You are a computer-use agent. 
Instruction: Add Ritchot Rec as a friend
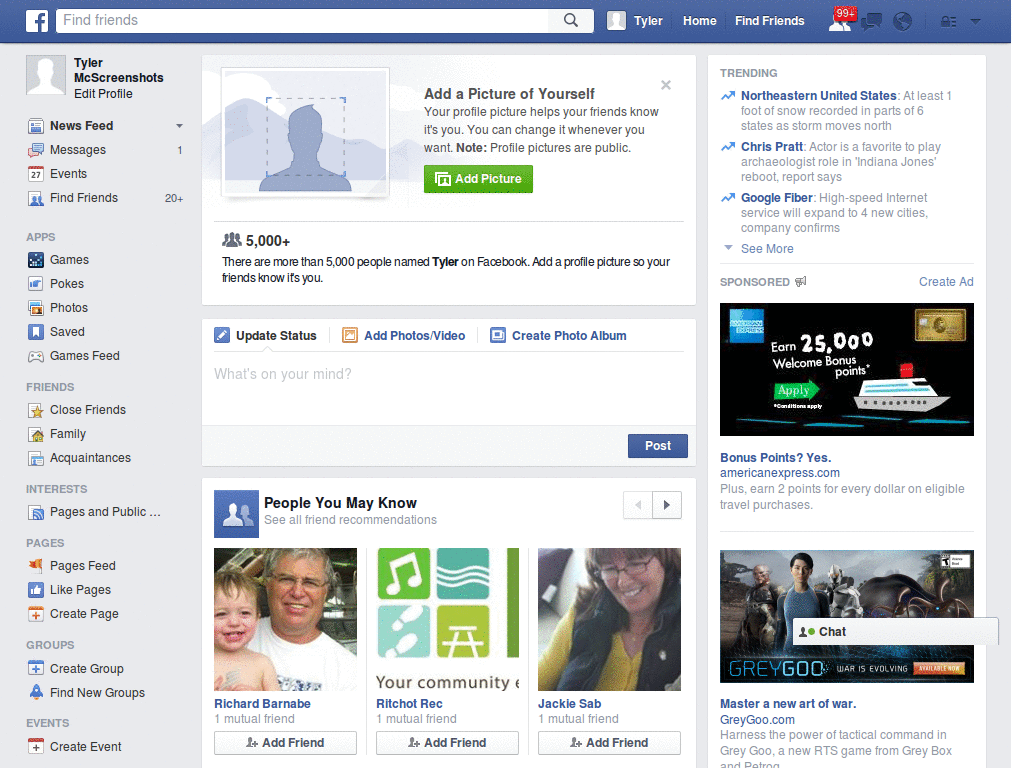447,743
